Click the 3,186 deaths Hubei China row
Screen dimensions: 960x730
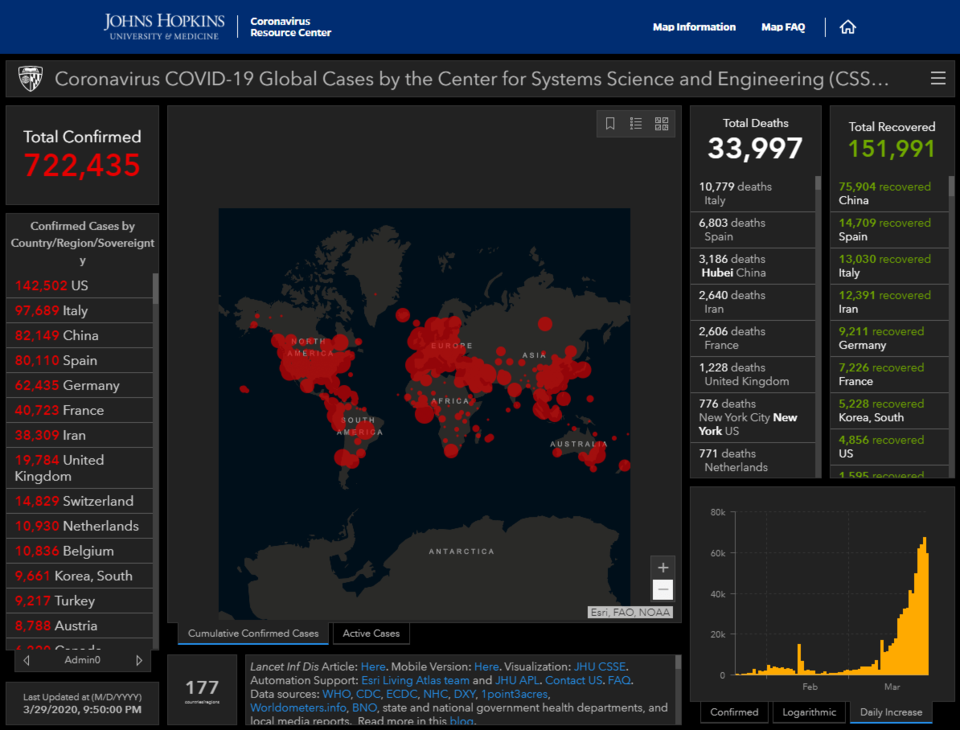point(753,266)
